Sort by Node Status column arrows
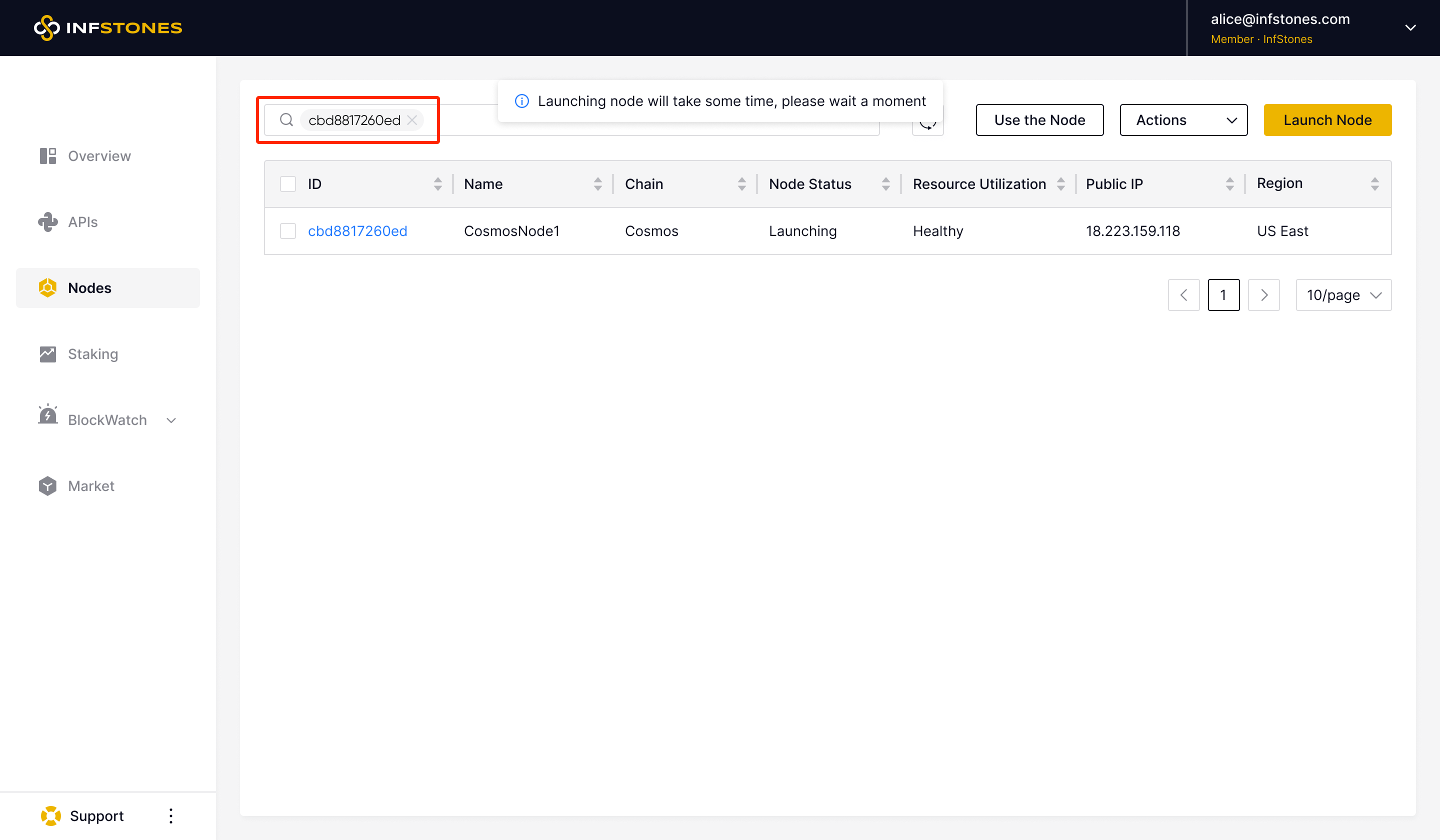1440x840 pixels. 885,184
